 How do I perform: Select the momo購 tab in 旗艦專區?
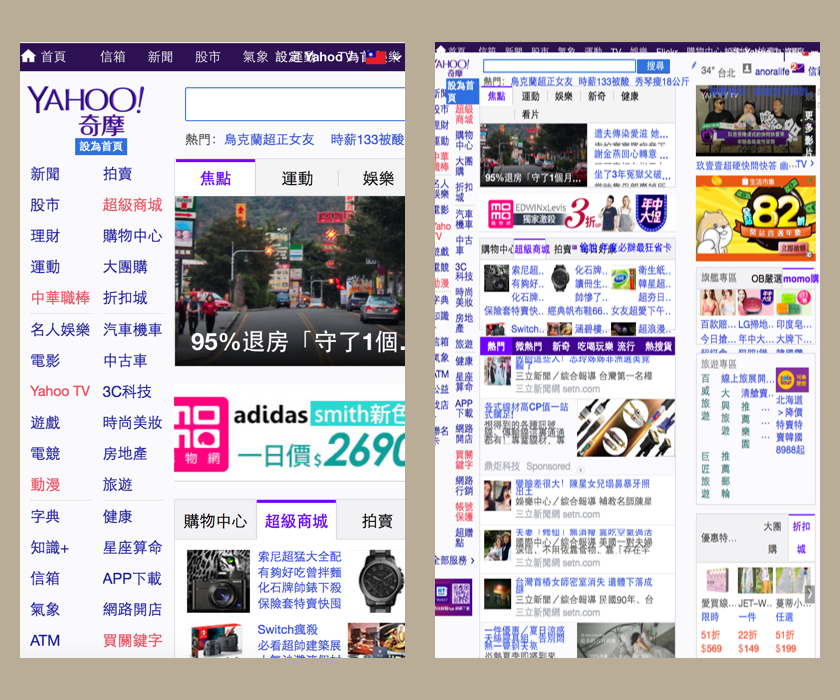pos(800,279)
